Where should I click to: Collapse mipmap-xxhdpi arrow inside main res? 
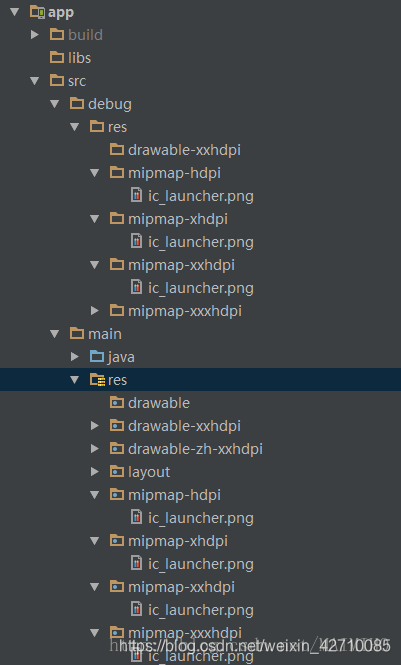(95, 587)
